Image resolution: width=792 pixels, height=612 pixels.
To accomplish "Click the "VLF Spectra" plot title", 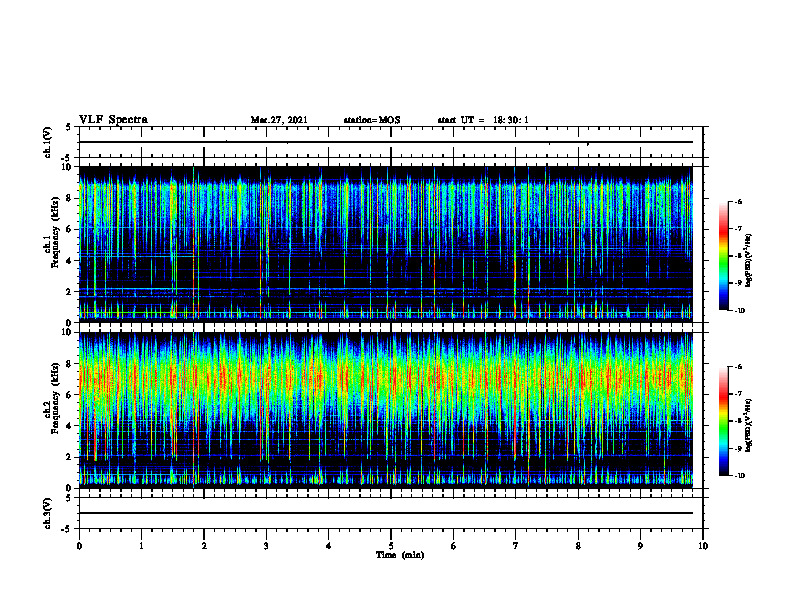I will 113,120.
